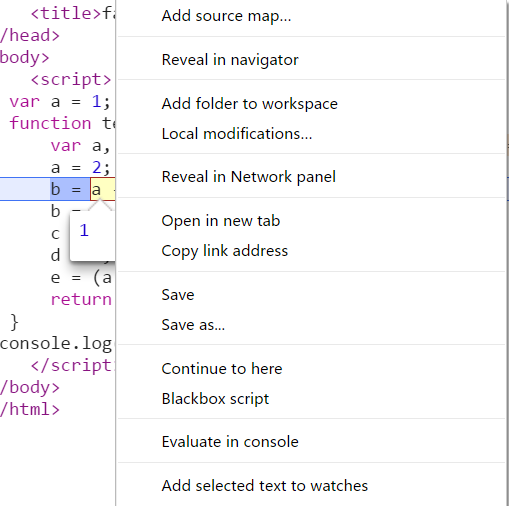Click the opening <script> tag
The width and height of the screenshot is (509, 506).
tap(71, 79)
